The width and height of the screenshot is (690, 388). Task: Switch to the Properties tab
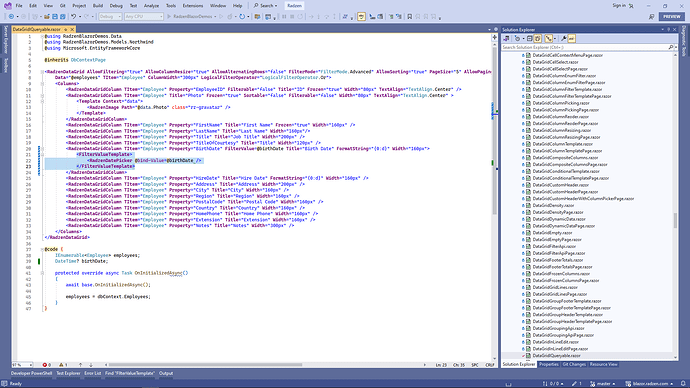tap(549, 364)
